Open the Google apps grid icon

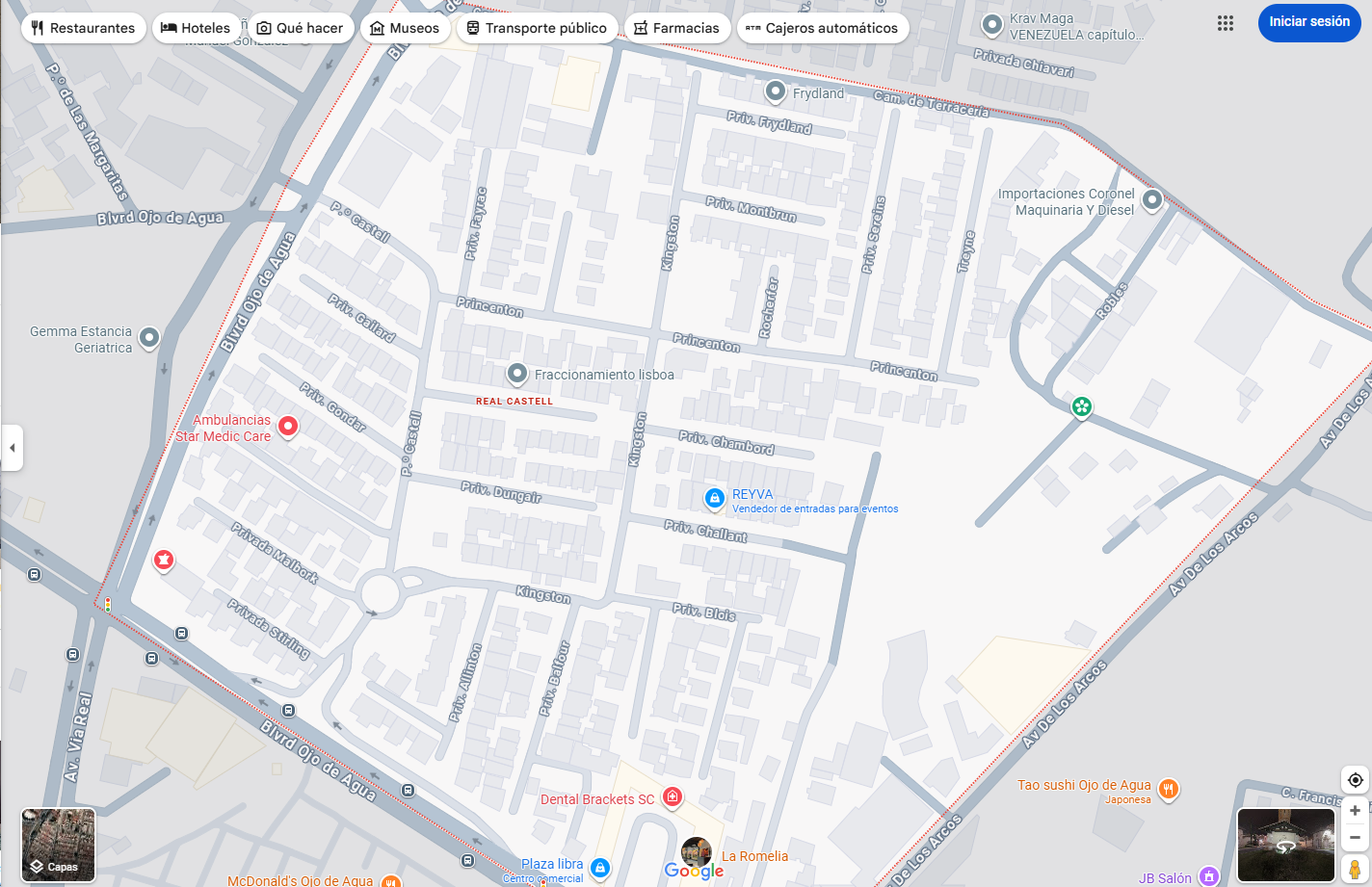point(1226,23)
